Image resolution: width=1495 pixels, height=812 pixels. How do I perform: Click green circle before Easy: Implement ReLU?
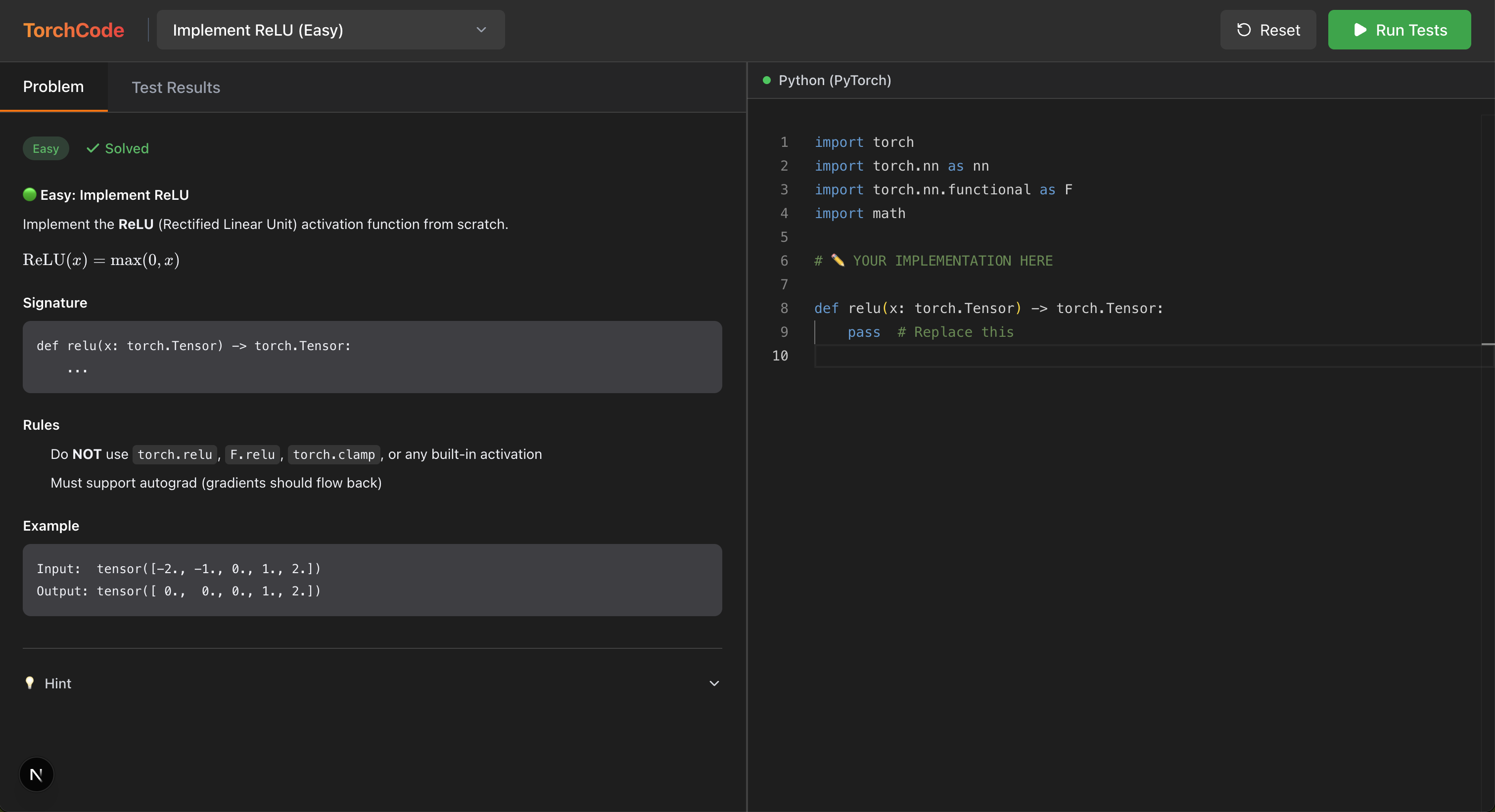(30, 194)
